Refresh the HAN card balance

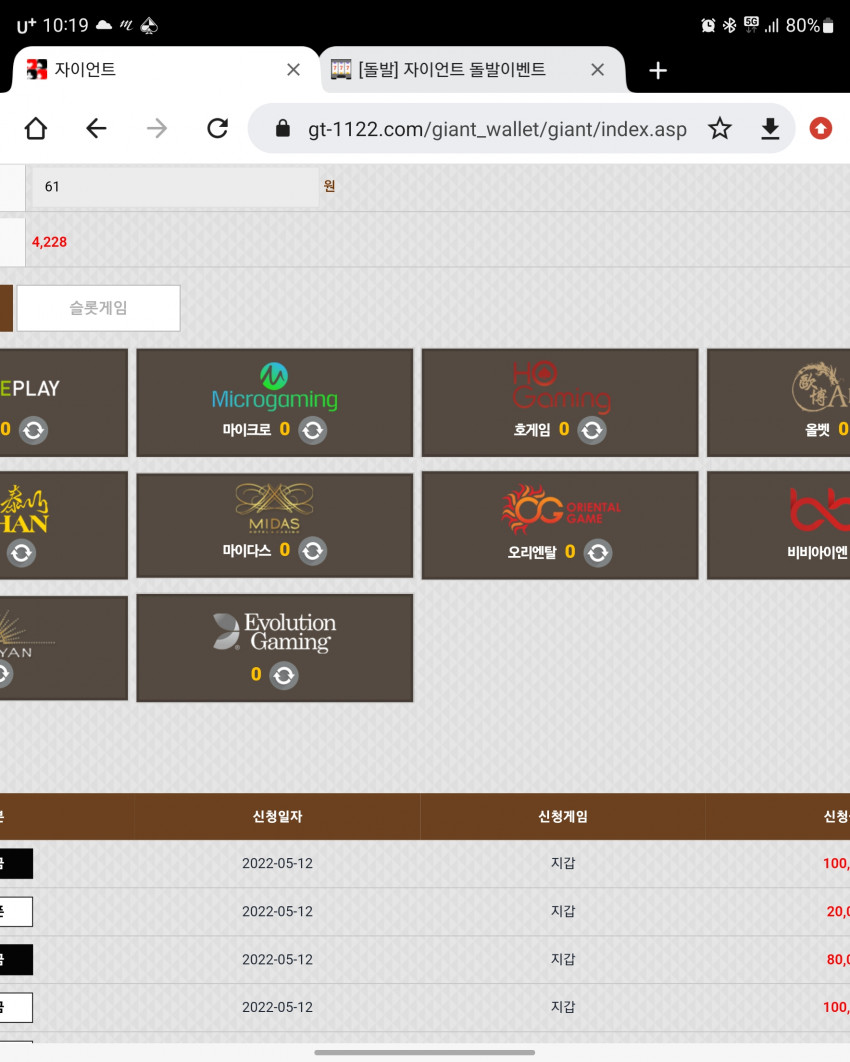[x=21, y=553]
